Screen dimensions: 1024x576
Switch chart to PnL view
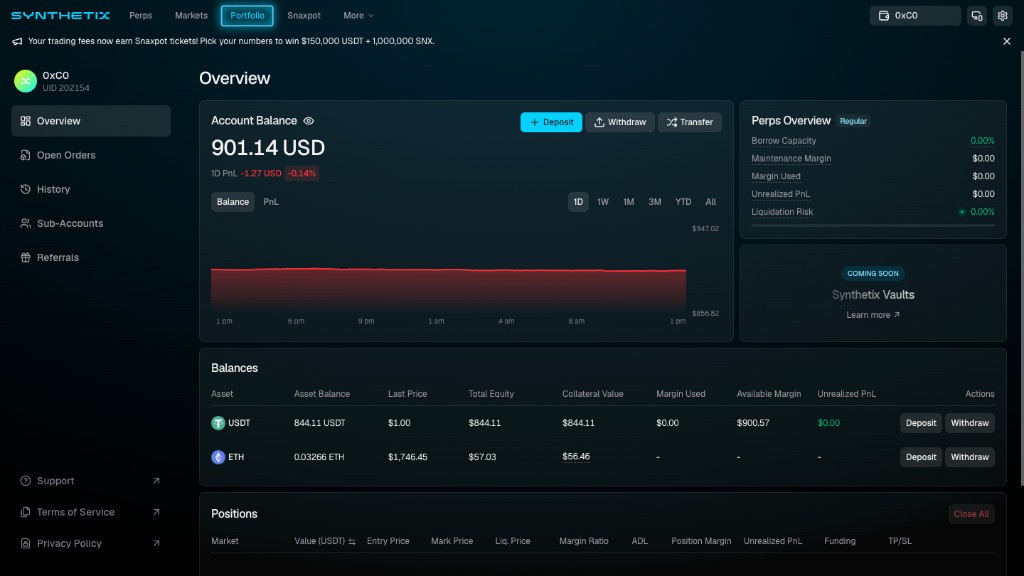coord(271,202)
